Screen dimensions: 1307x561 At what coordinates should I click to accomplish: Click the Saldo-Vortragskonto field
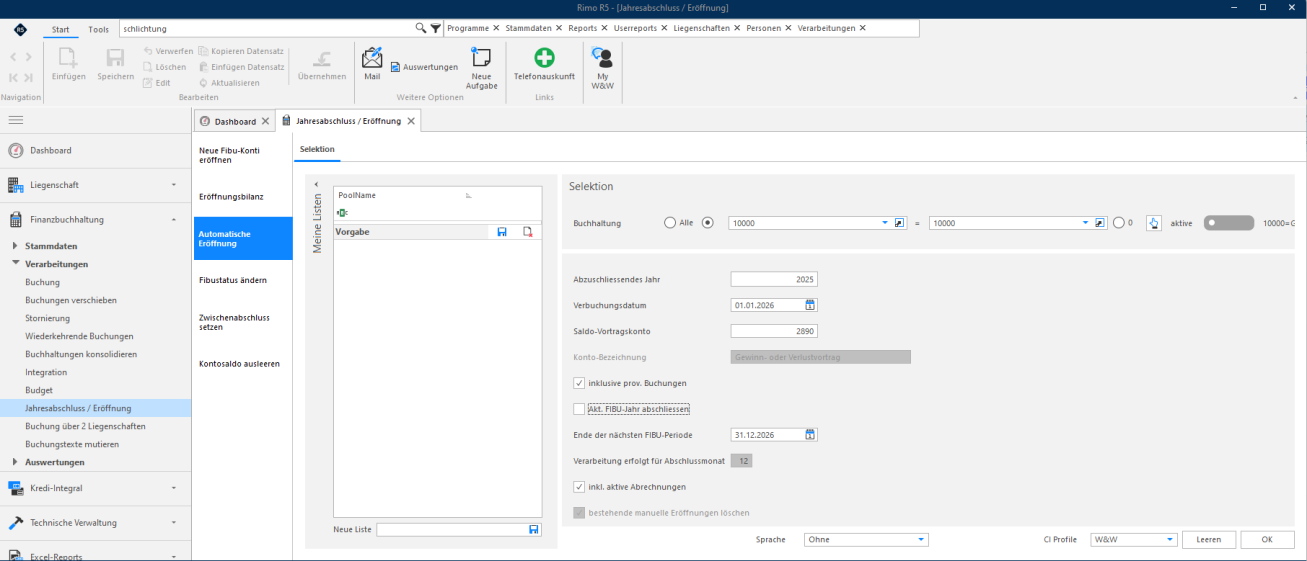tap(774, 331)
